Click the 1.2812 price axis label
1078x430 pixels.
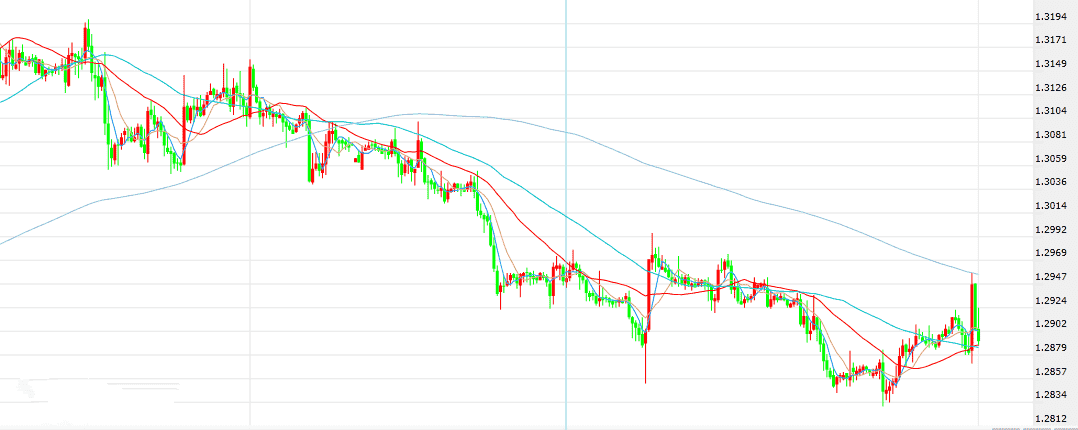coord(1054,419)
